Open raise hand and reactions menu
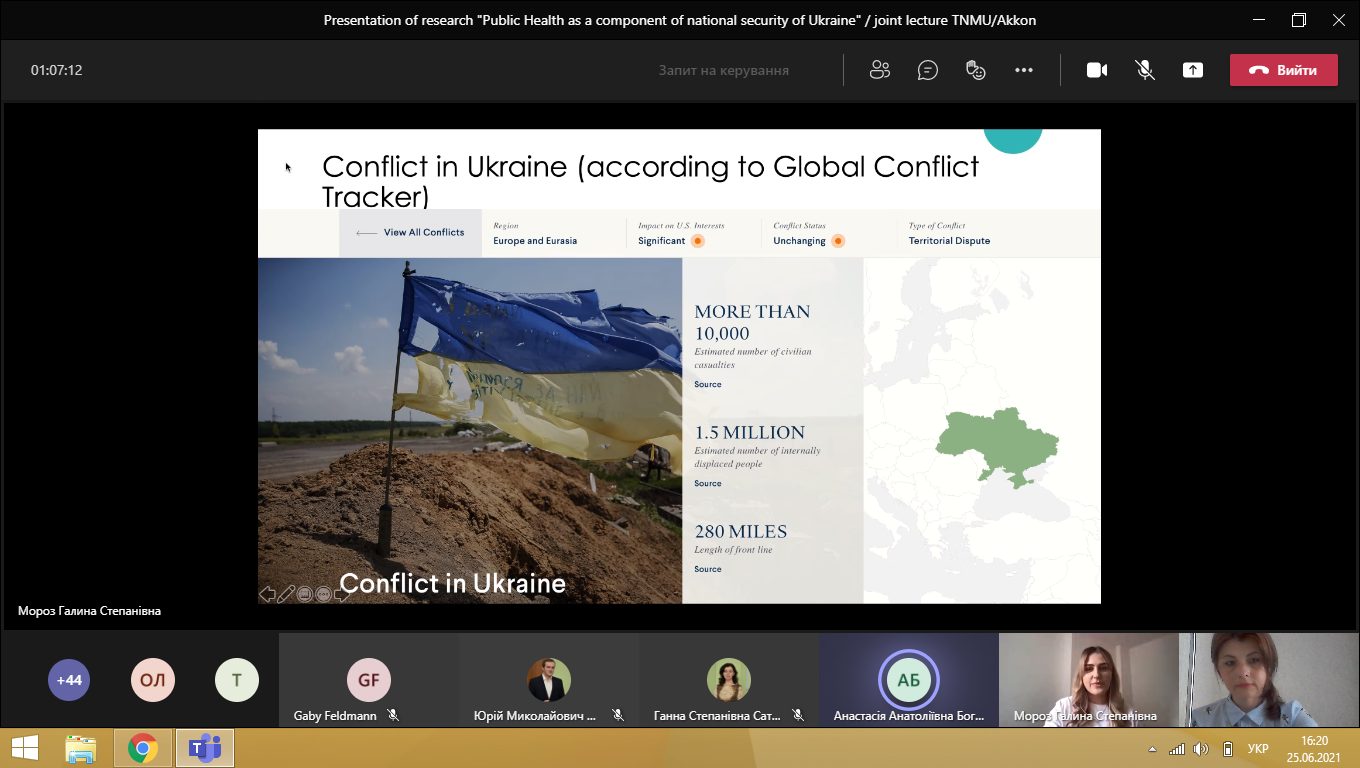 click(x=976, y=70)
